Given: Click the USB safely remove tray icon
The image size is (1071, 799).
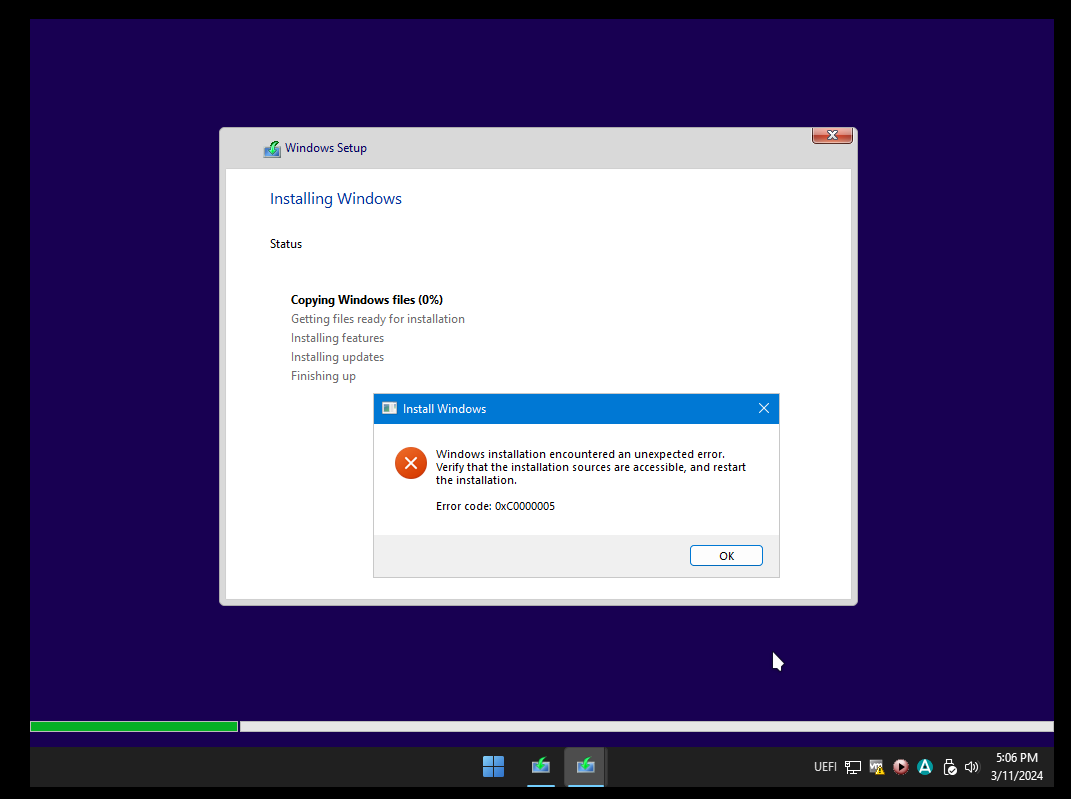Looking at the screenshot, I should click(x=949, y=767).
